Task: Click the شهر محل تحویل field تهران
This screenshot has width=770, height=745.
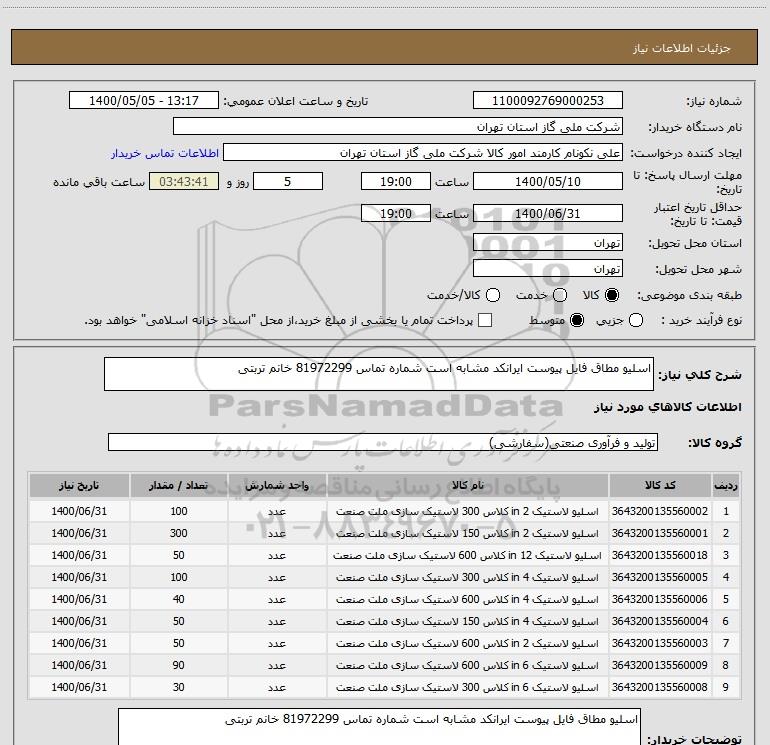Action: [548, 269]
